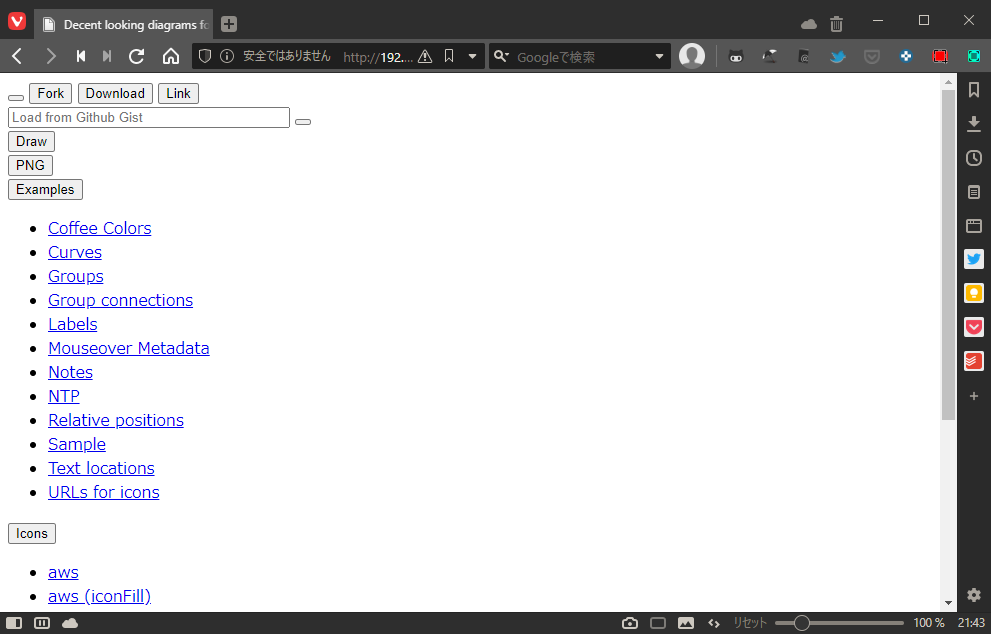
Task: Open the Bookmarks panel in the sidebar
Action: (974, 90)
